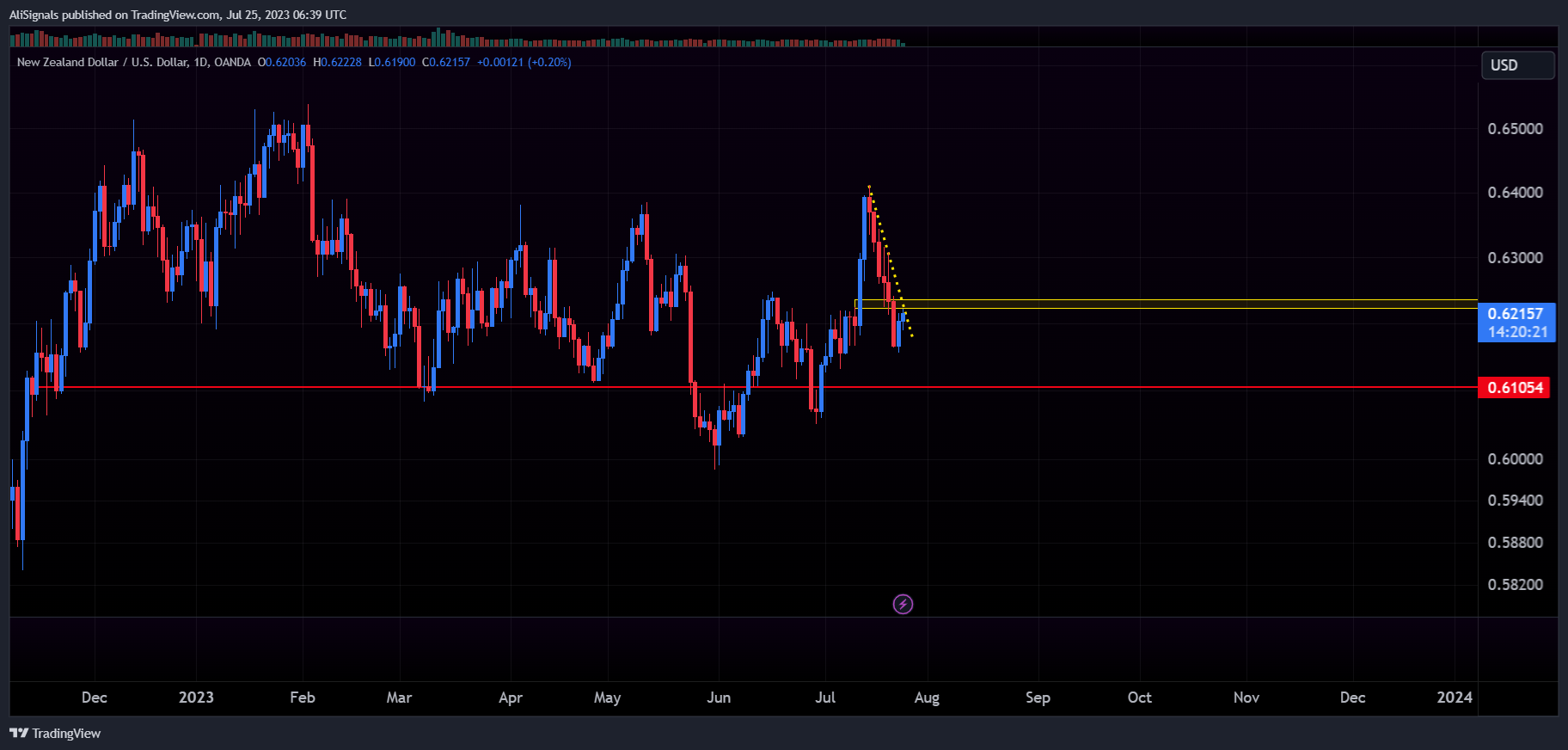
Task: Click the change value +0.00121 (+0.20%)
Action: [x=524, y=62]
